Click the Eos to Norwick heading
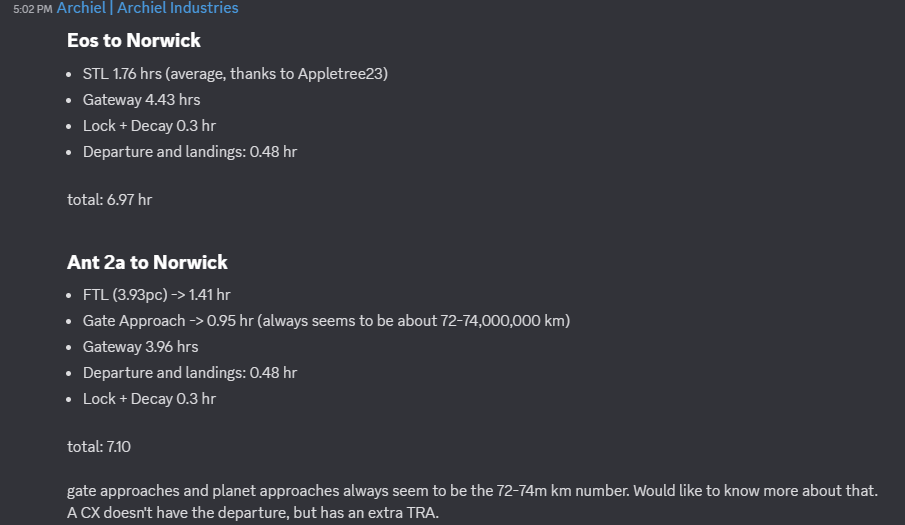 click(134, 41)
